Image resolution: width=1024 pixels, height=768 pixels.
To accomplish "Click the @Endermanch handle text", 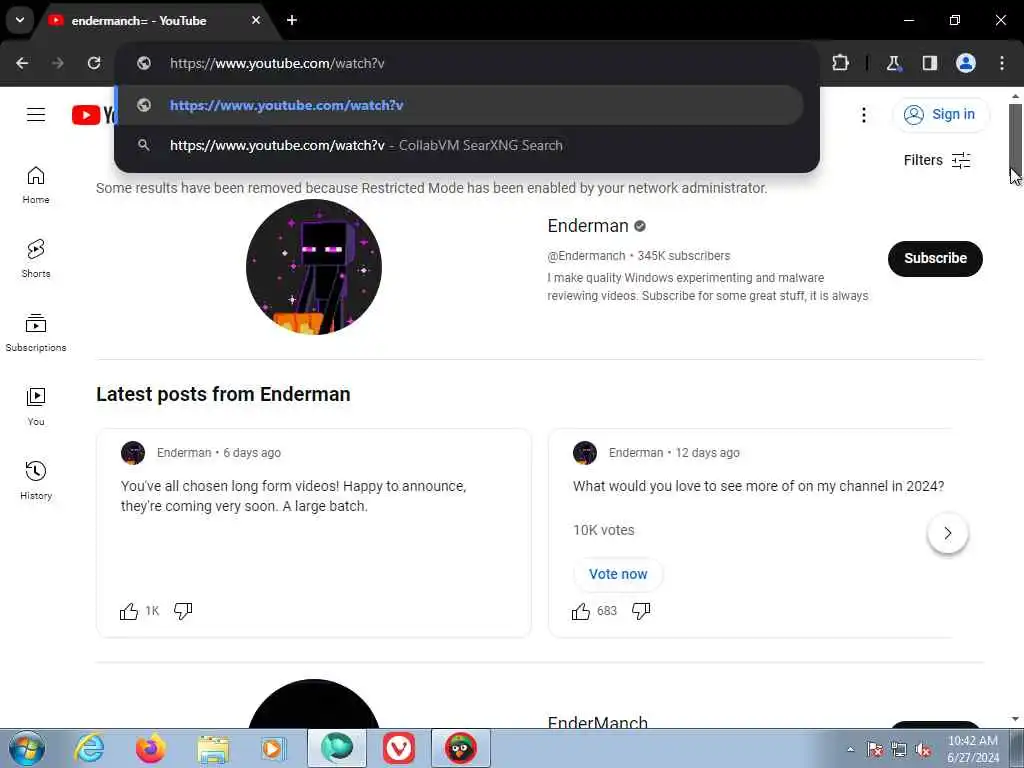I will [586, 256].
